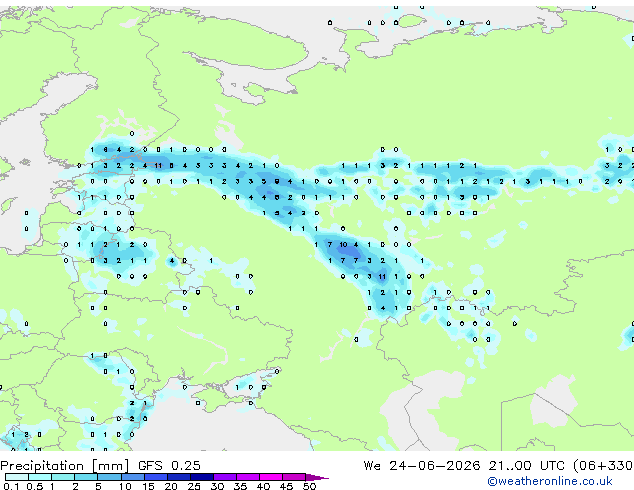This screenshot has width=634, height=490.
Task: Click the '21..00 UTC' time text
Action: [526, 466]
